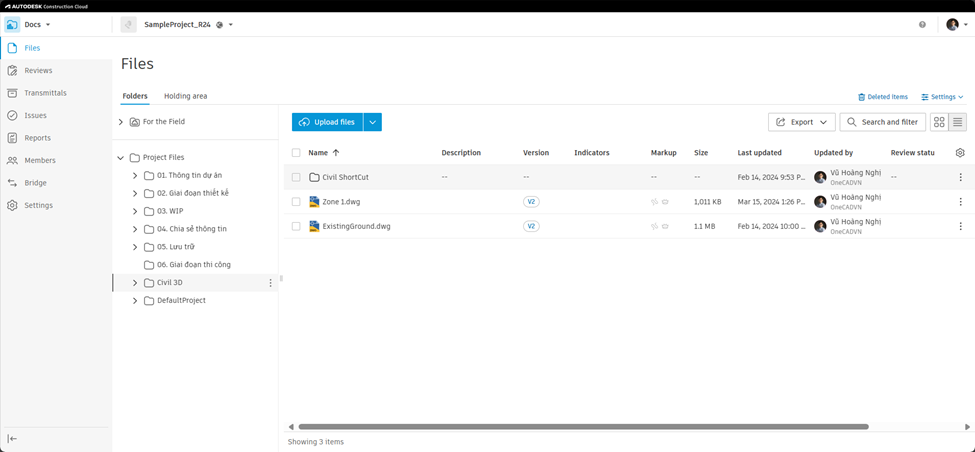
Task: Click the horizontal scrollbar right arrow
Action: (967, 427)
